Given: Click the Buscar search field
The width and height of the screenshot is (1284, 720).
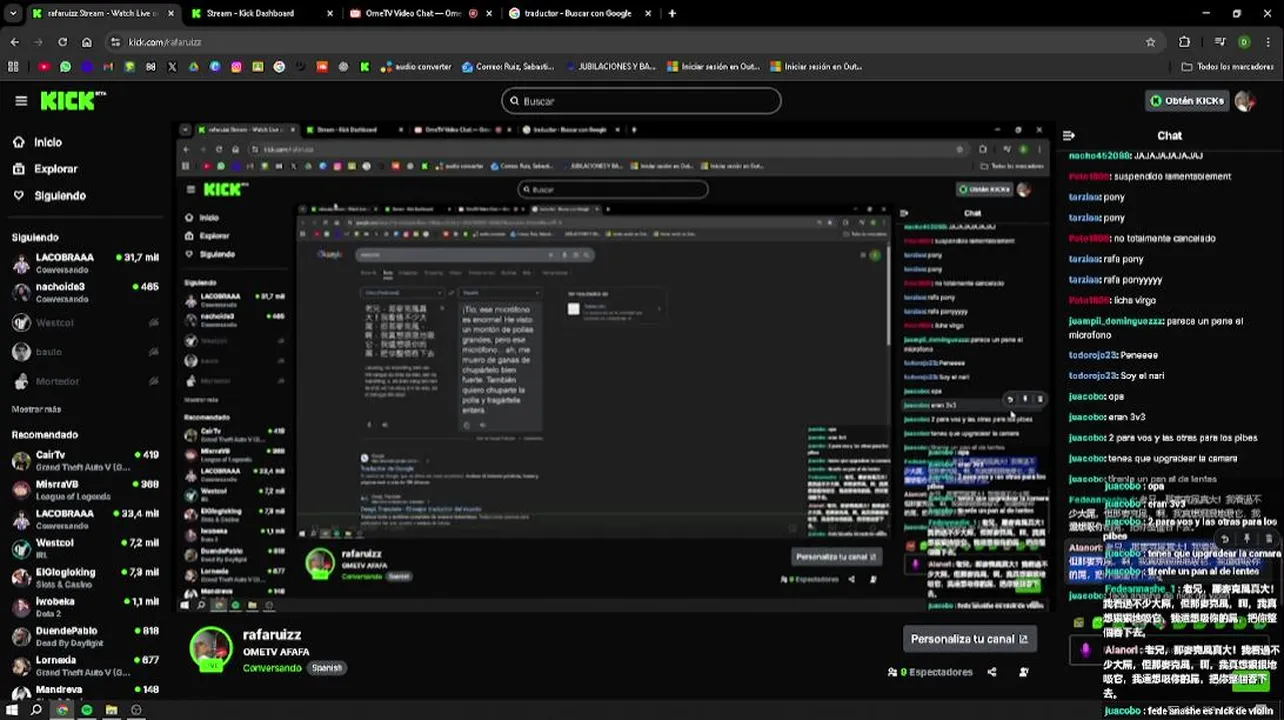Looking at the screenshot, I should point(641,101).
